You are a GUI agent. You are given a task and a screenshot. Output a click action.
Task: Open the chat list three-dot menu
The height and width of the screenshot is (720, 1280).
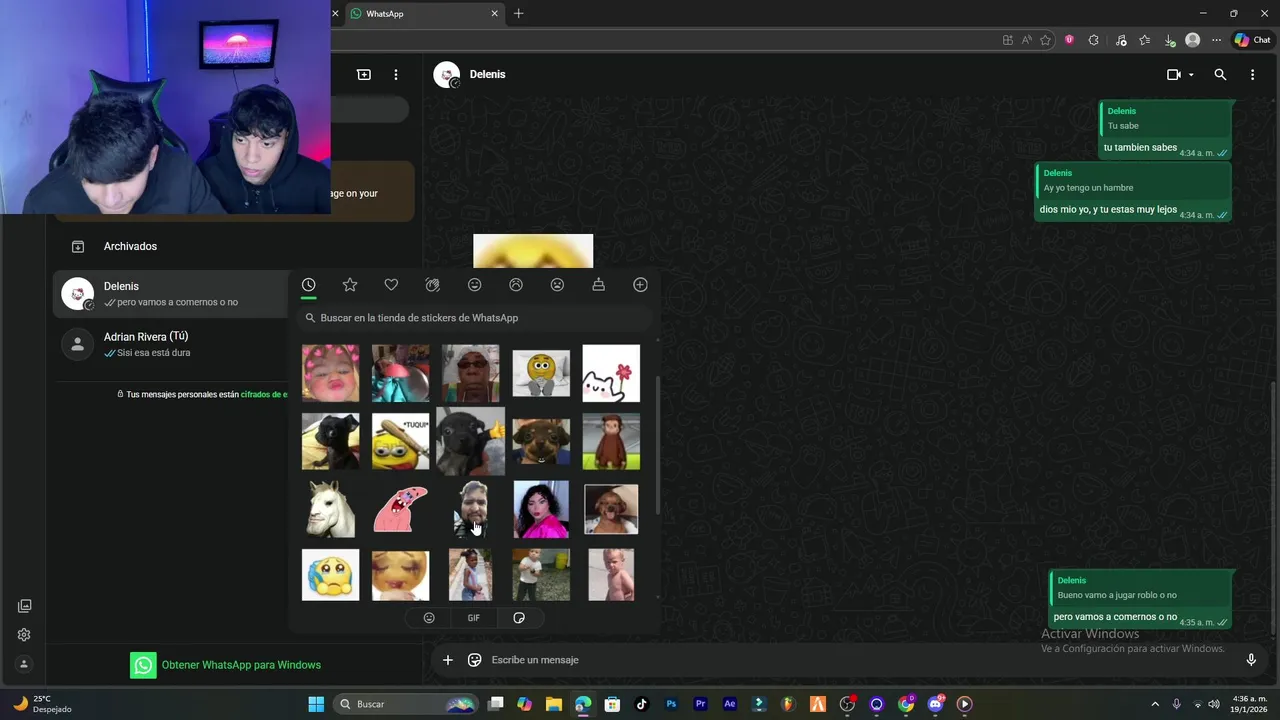point(396,75)
